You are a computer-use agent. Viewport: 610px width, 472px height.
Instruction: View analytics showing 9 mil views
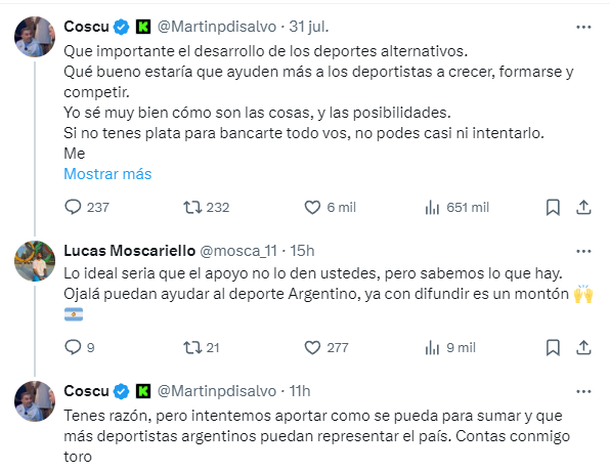(433, 347)
